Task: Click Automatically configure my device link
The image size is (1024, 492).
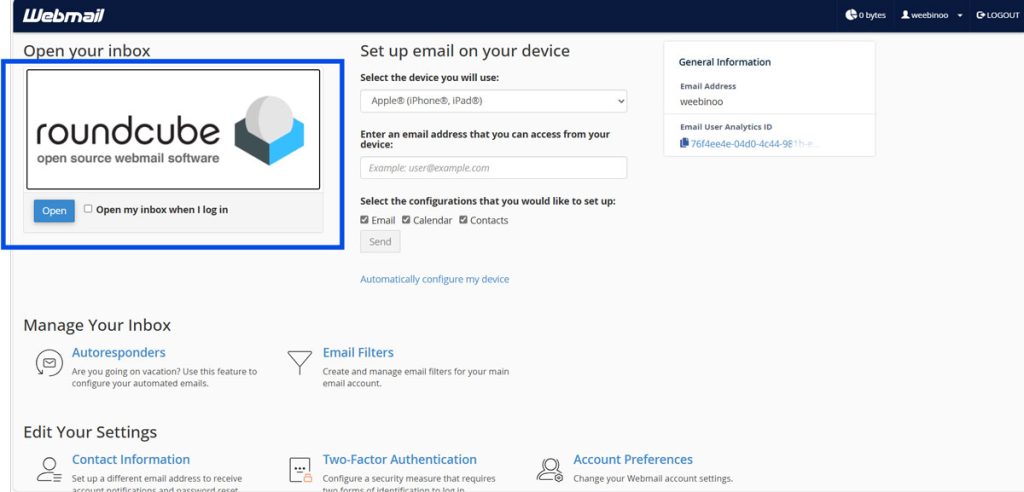Action: 434,279
